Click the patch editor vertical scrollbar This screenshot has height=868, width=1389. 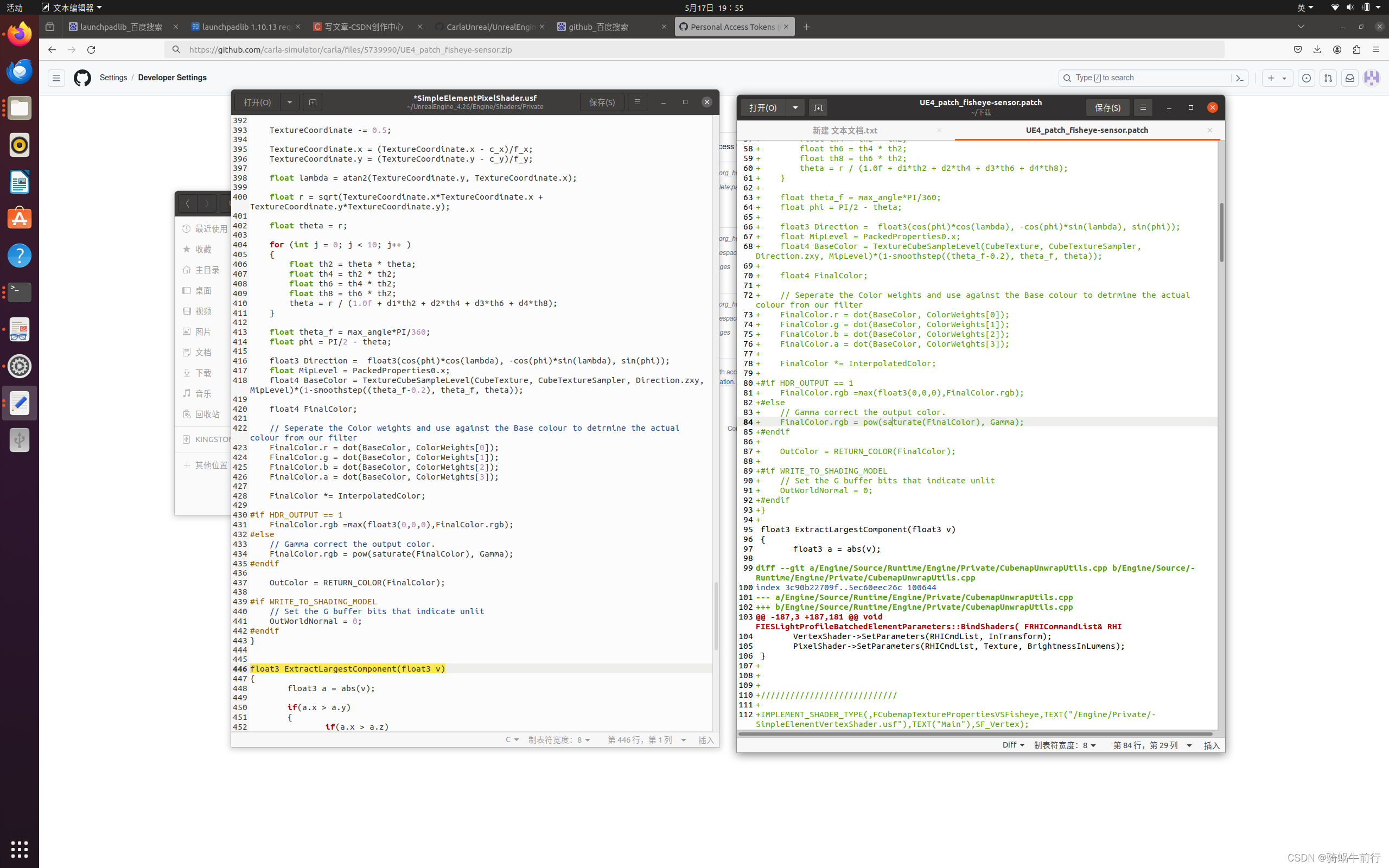[1221, 233]
